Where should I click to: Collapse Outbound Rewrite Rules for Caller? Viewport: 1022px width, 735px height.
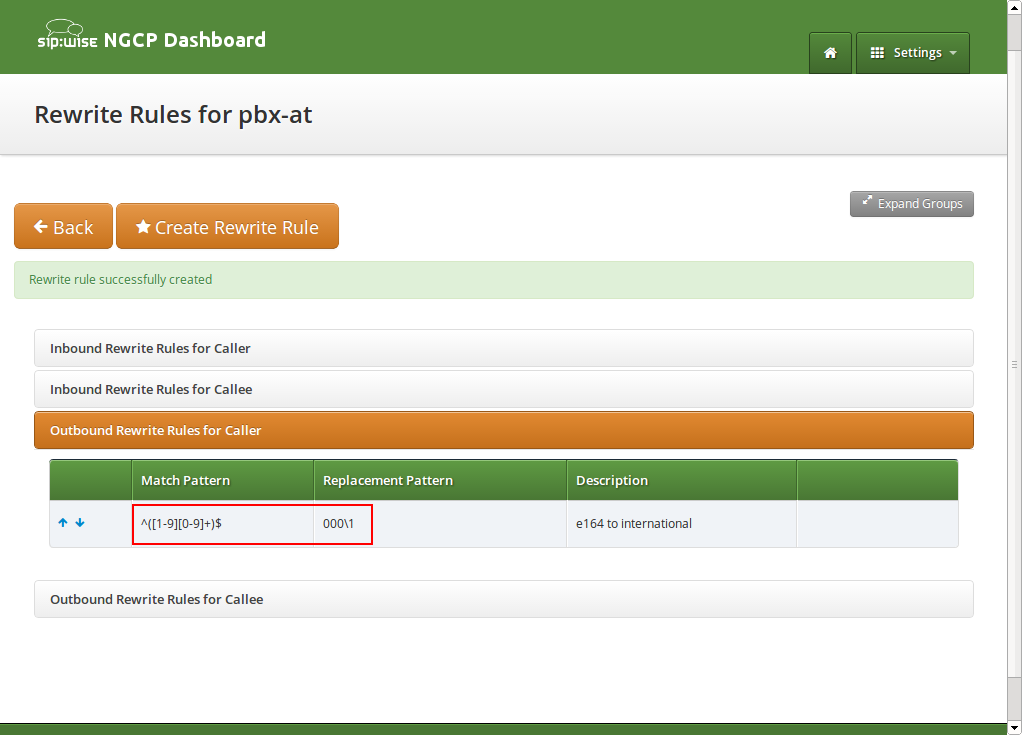pos(504,430)
